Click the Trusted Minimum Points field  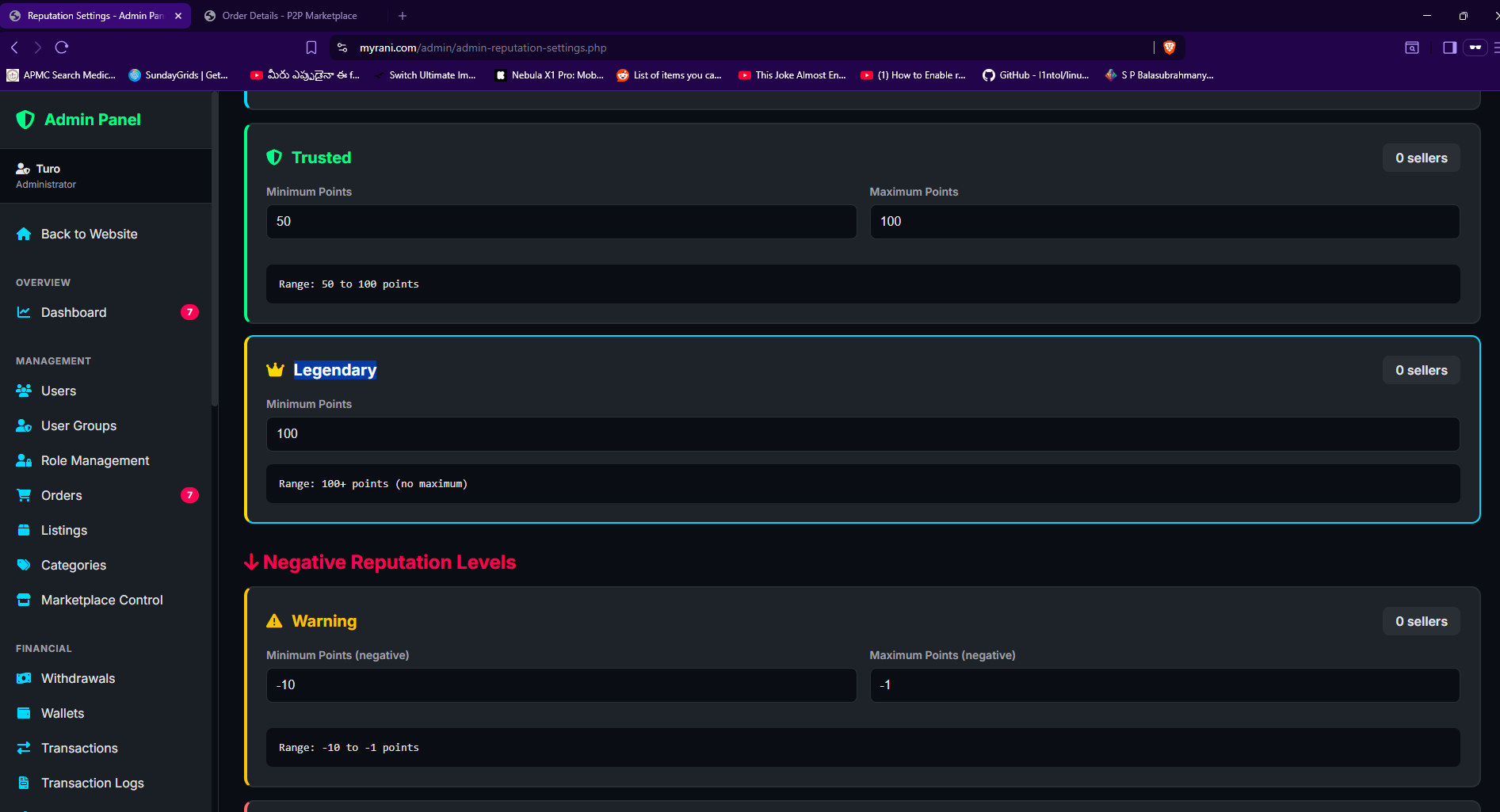561,222
